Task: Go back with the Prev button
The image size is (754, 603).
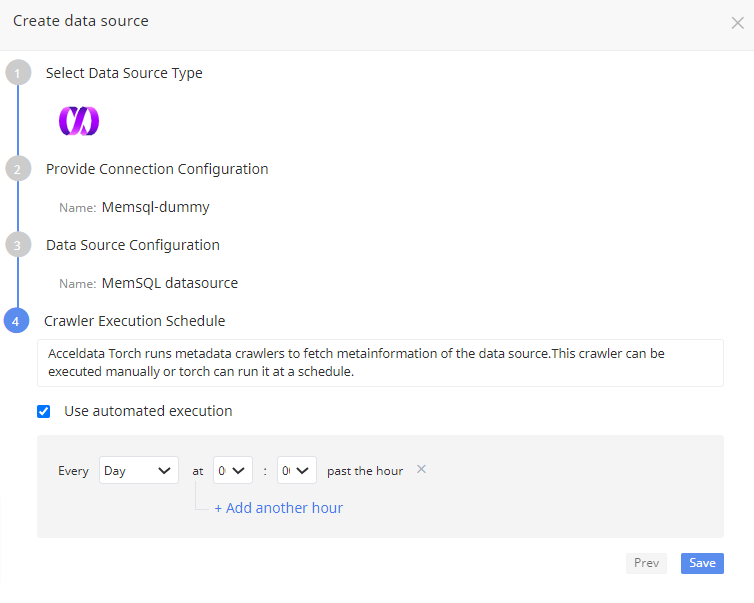Action: tap(646, 563)
